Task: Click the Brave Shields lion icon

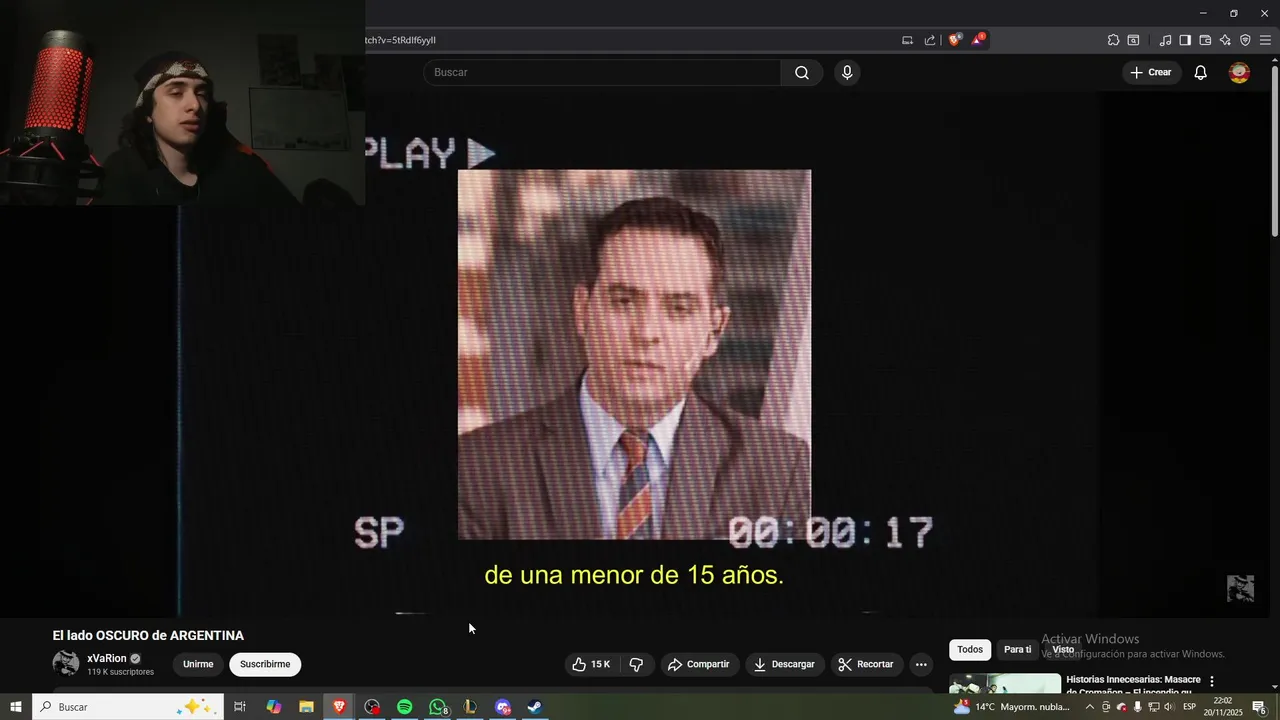Action: [x=955, y=40]
